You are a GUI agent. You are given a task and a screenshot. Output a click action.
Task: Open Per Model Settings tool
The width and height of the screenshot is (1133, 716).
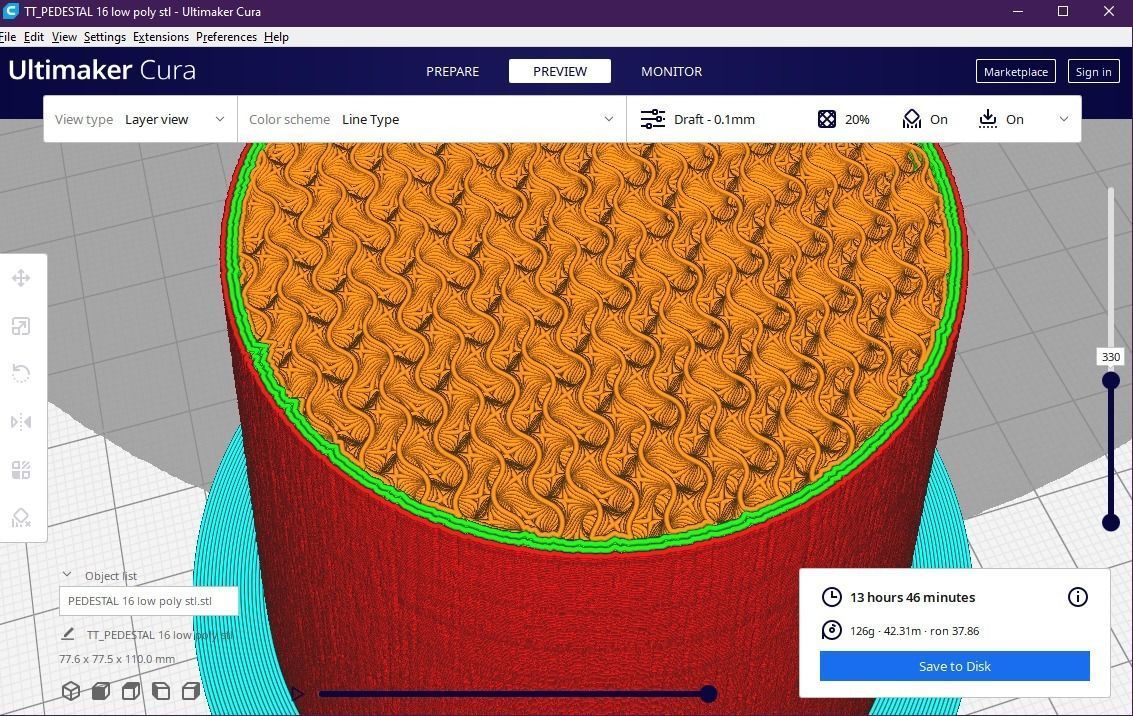(21, 470)
